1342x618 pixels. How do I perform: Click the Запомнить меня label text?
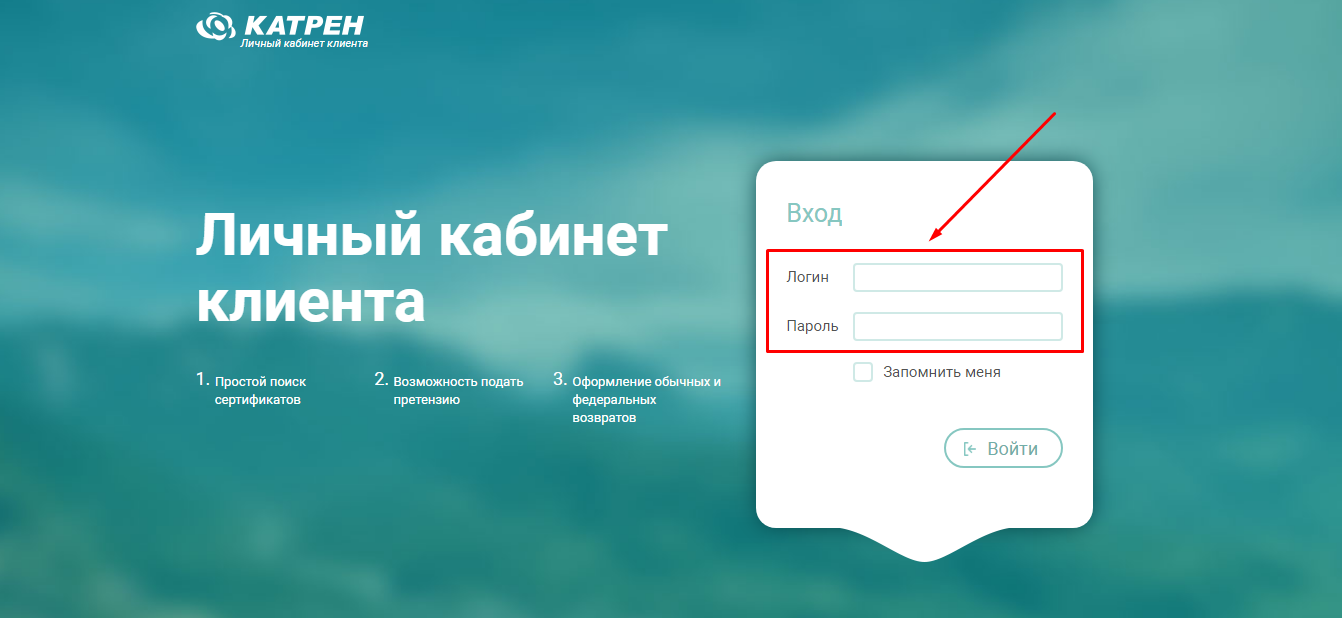coord(942,372)
